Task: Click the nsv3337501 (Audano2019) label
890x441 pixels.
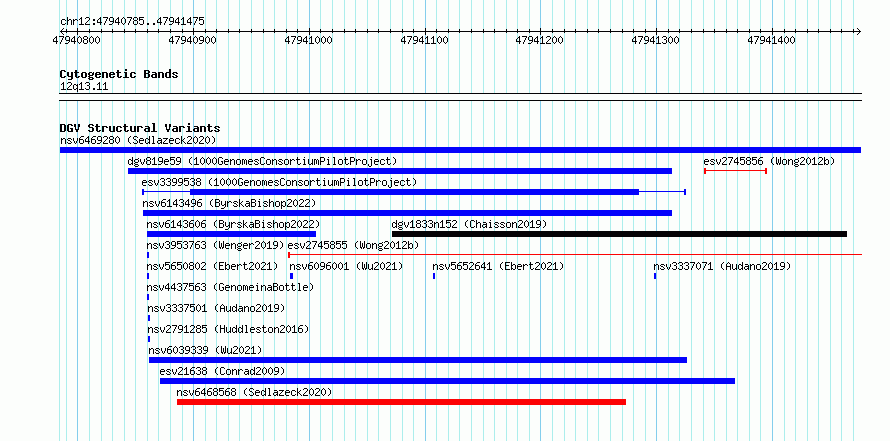Action: (x=216, y=308)
